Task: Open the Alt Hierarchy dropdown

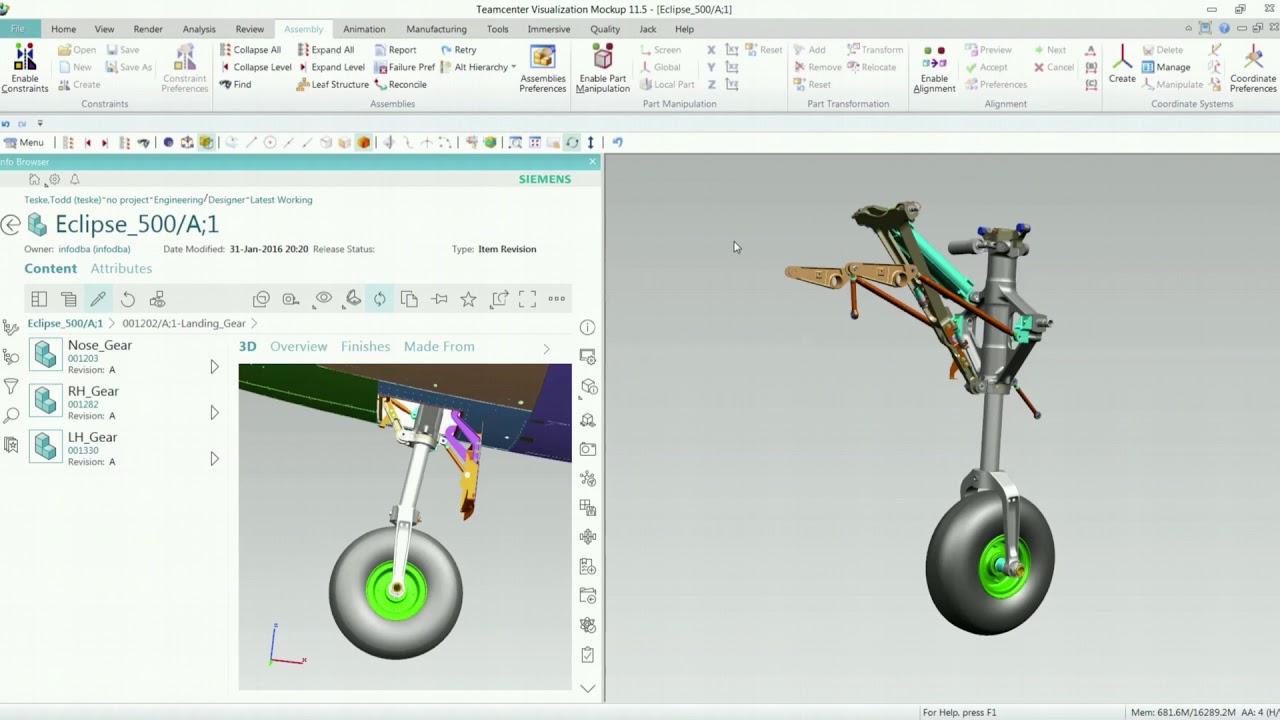Action: click(478, 67)
